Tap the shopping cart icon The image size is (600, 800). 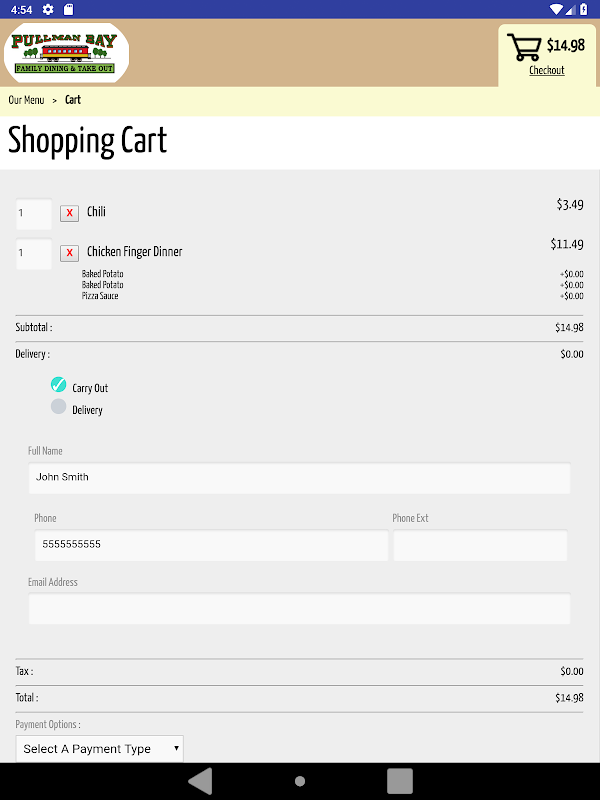(x=524, y=46)
